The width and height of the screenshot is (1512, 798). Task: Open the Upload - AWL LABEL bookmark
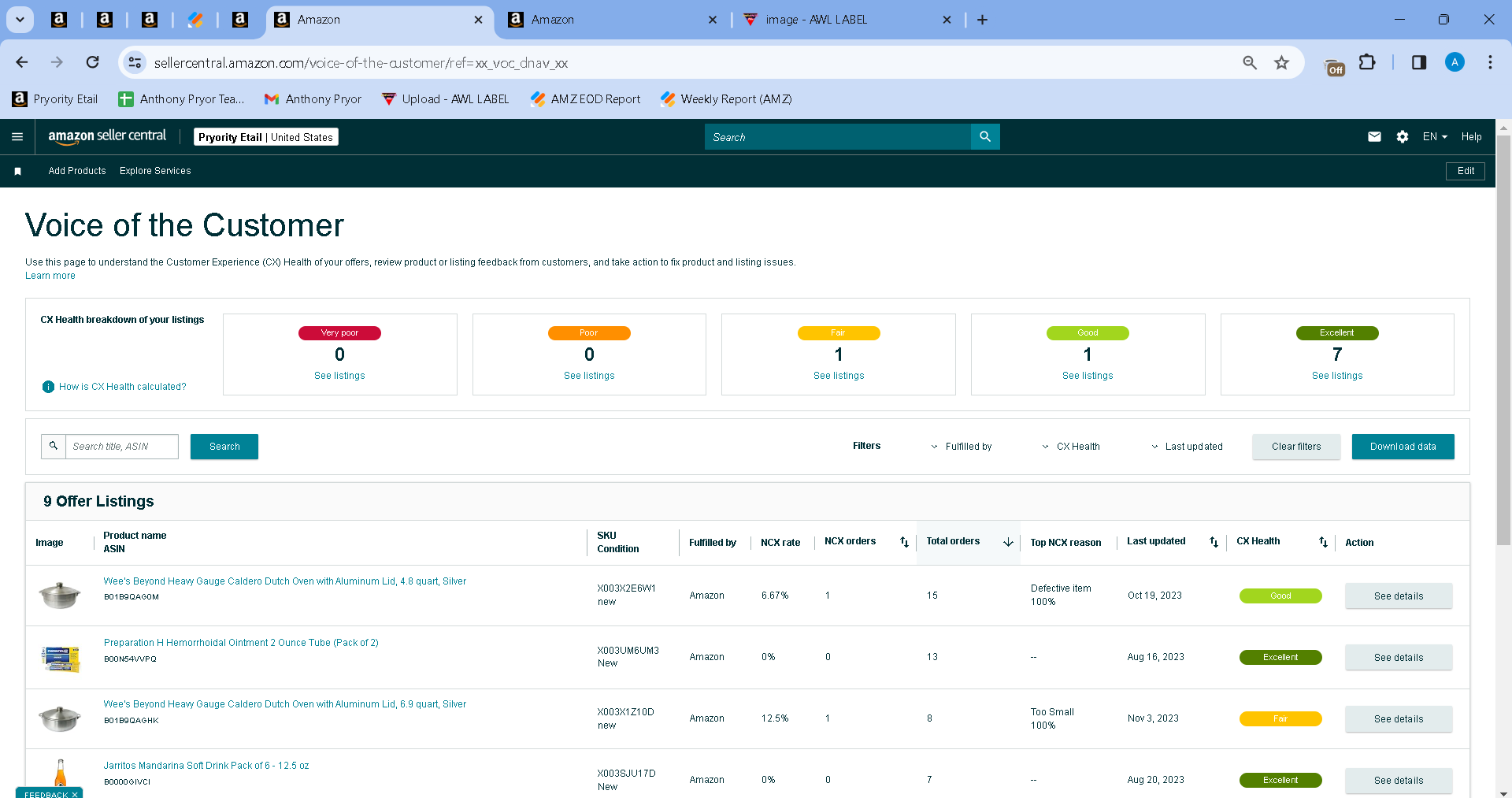[445, 99]
